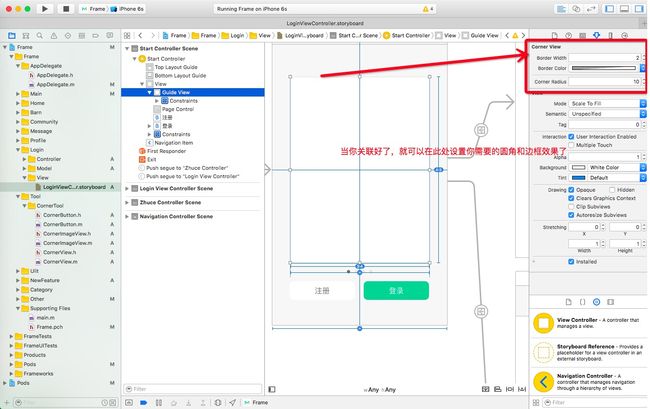Open the Background White Color dropdown
Viewport: 650px width, 409px height.
[x=616, y=168]
